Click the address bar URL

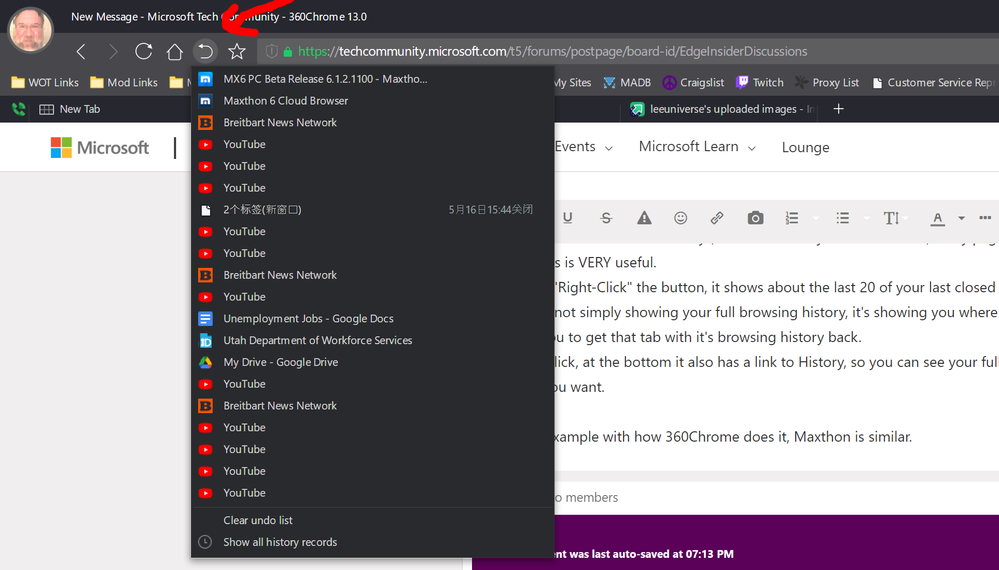(x=552, y=52)
